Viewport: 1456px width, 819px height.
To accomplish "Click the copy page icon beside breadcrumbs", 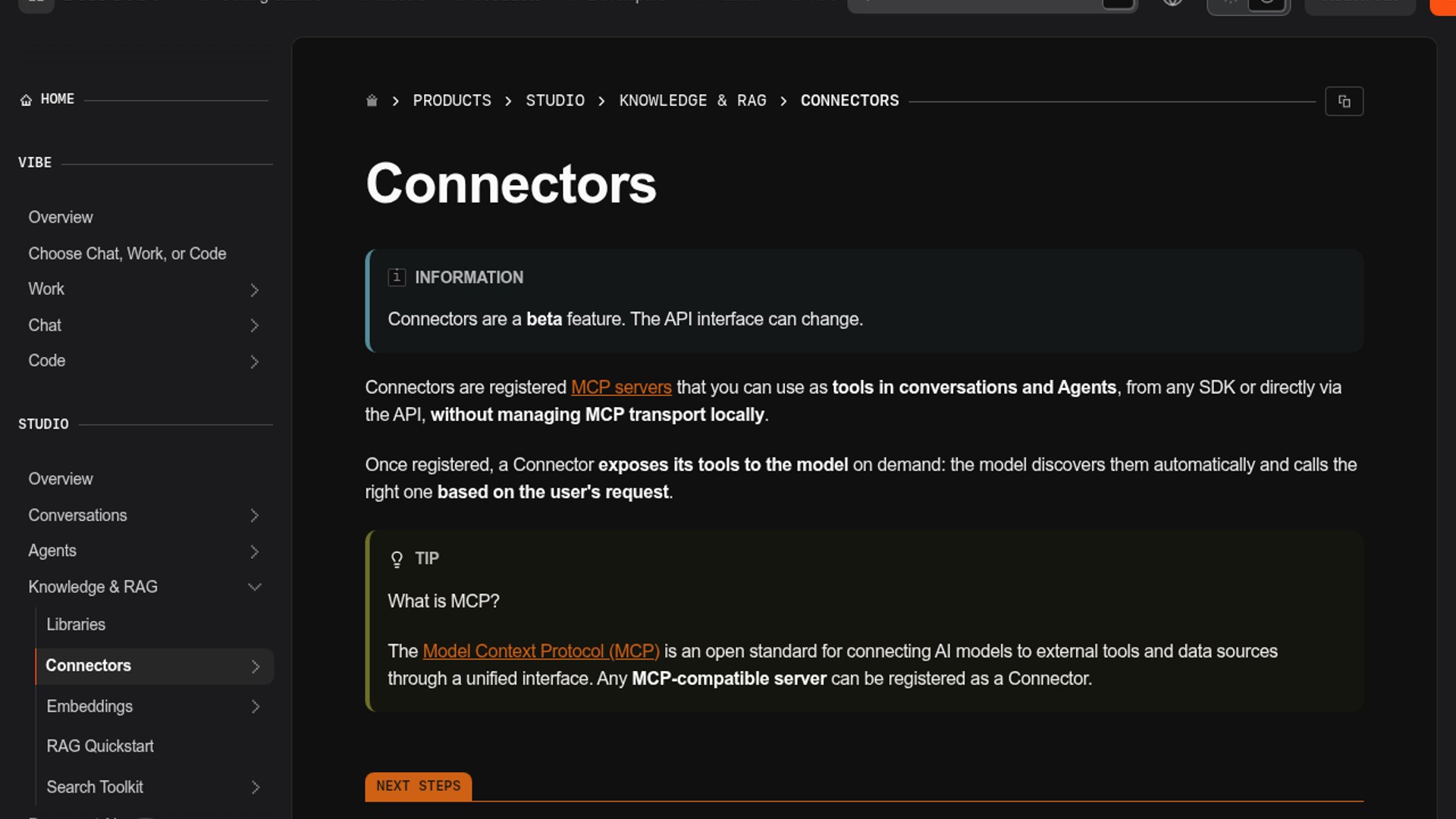I will pos(1344,101).
